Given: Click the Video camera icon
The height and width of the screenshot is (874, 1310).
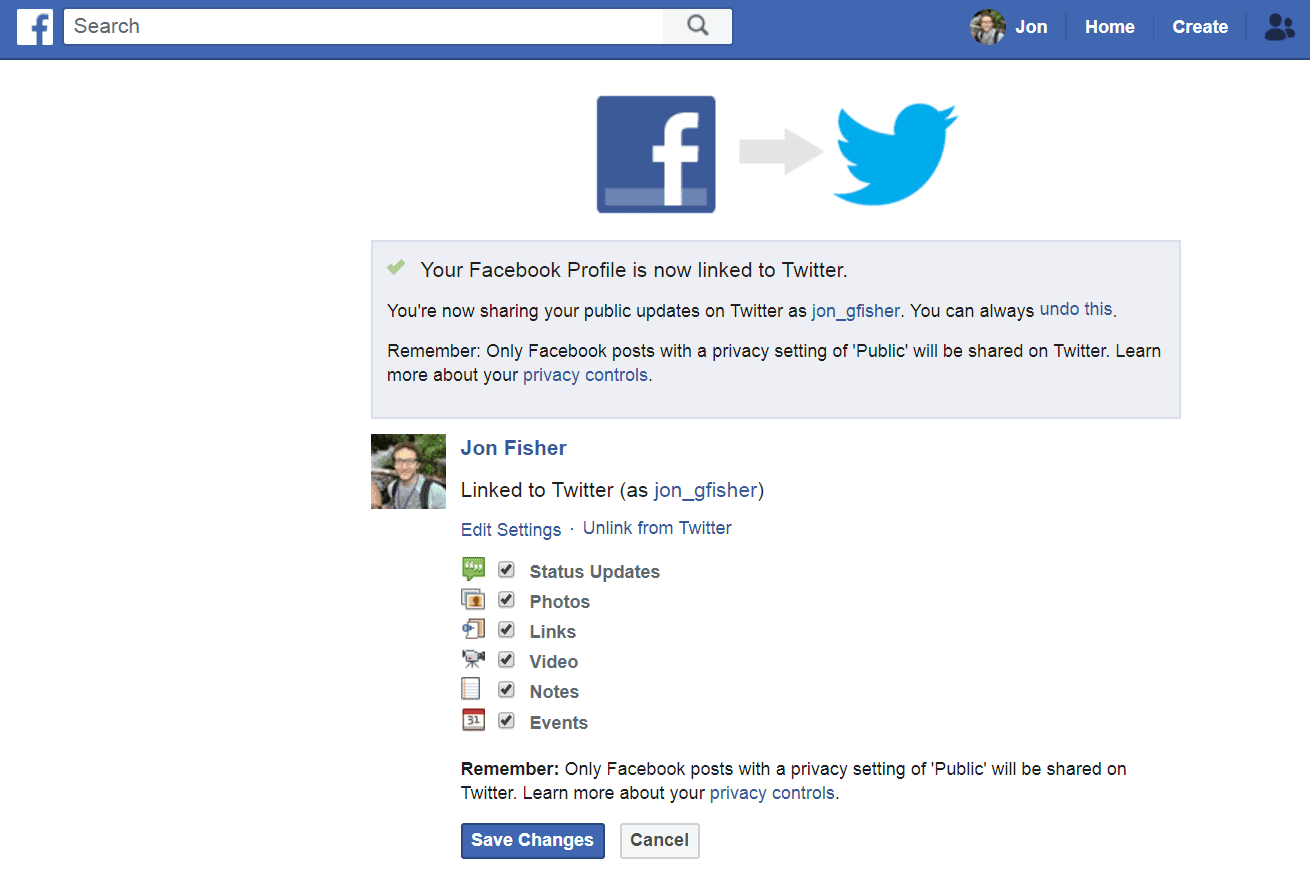Looking at the screenshot, I should point(473,660).
